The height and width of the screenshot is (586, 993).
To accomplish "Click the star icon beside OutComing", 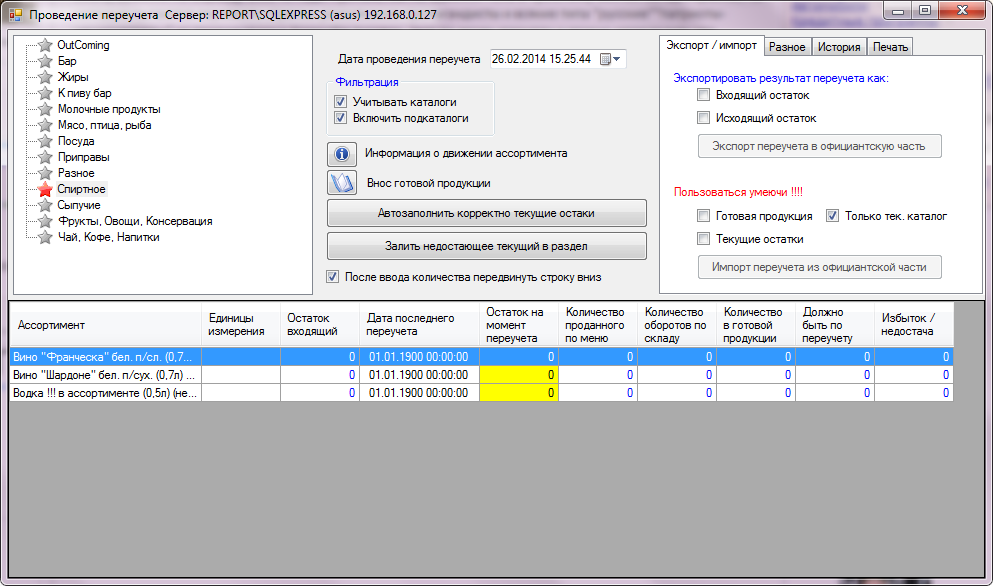I will pos(45,45).
